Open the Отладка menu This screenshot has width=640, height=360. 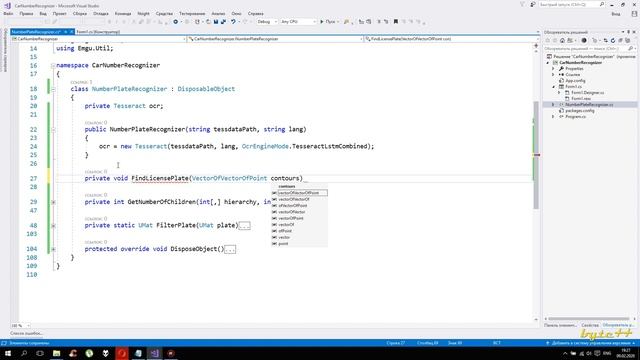coord(101,13)
